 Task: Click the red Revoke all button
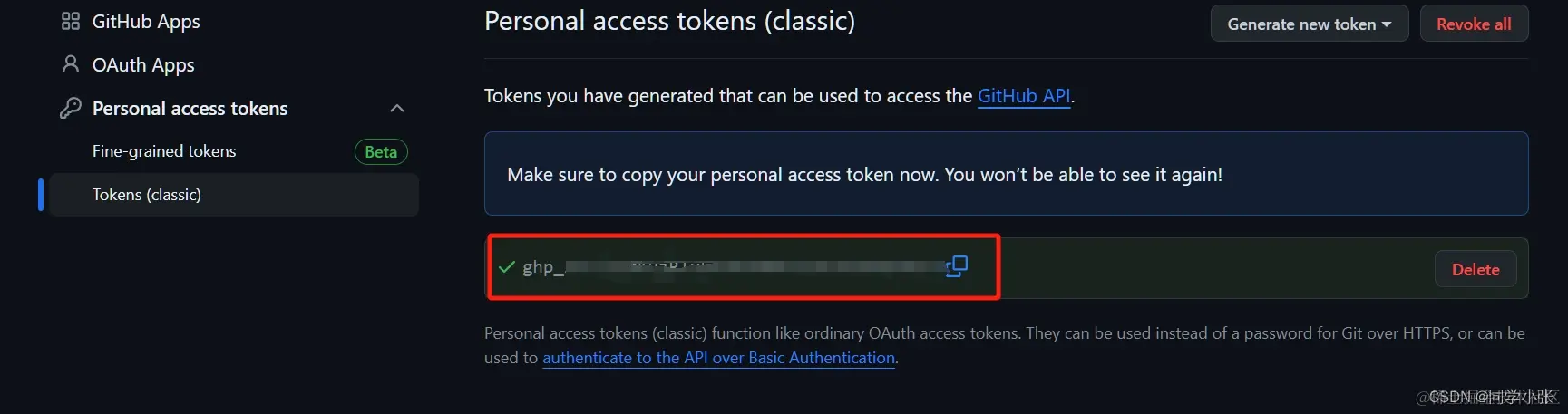click(x=1474, y=24)
